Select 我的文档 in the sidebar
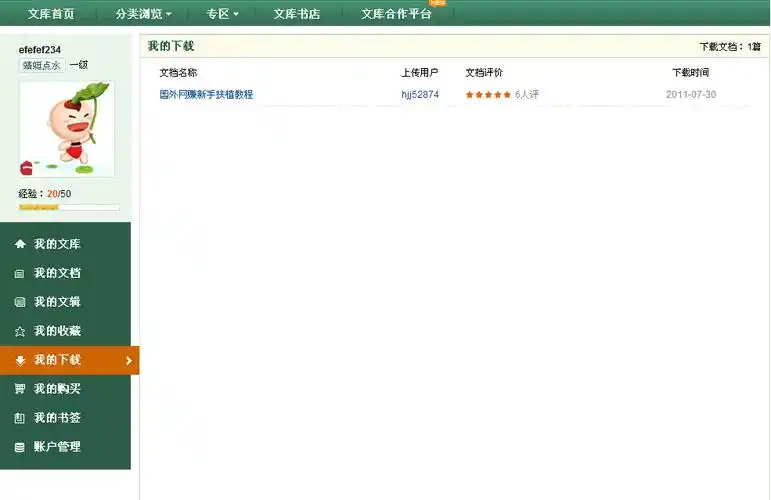 point(65,273)
